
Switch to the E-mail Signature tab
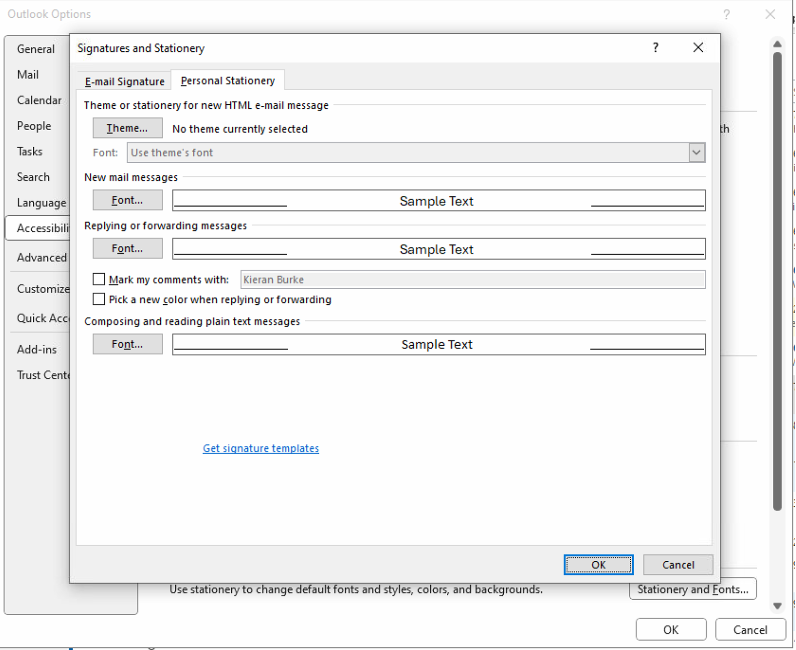coord(124,81)
